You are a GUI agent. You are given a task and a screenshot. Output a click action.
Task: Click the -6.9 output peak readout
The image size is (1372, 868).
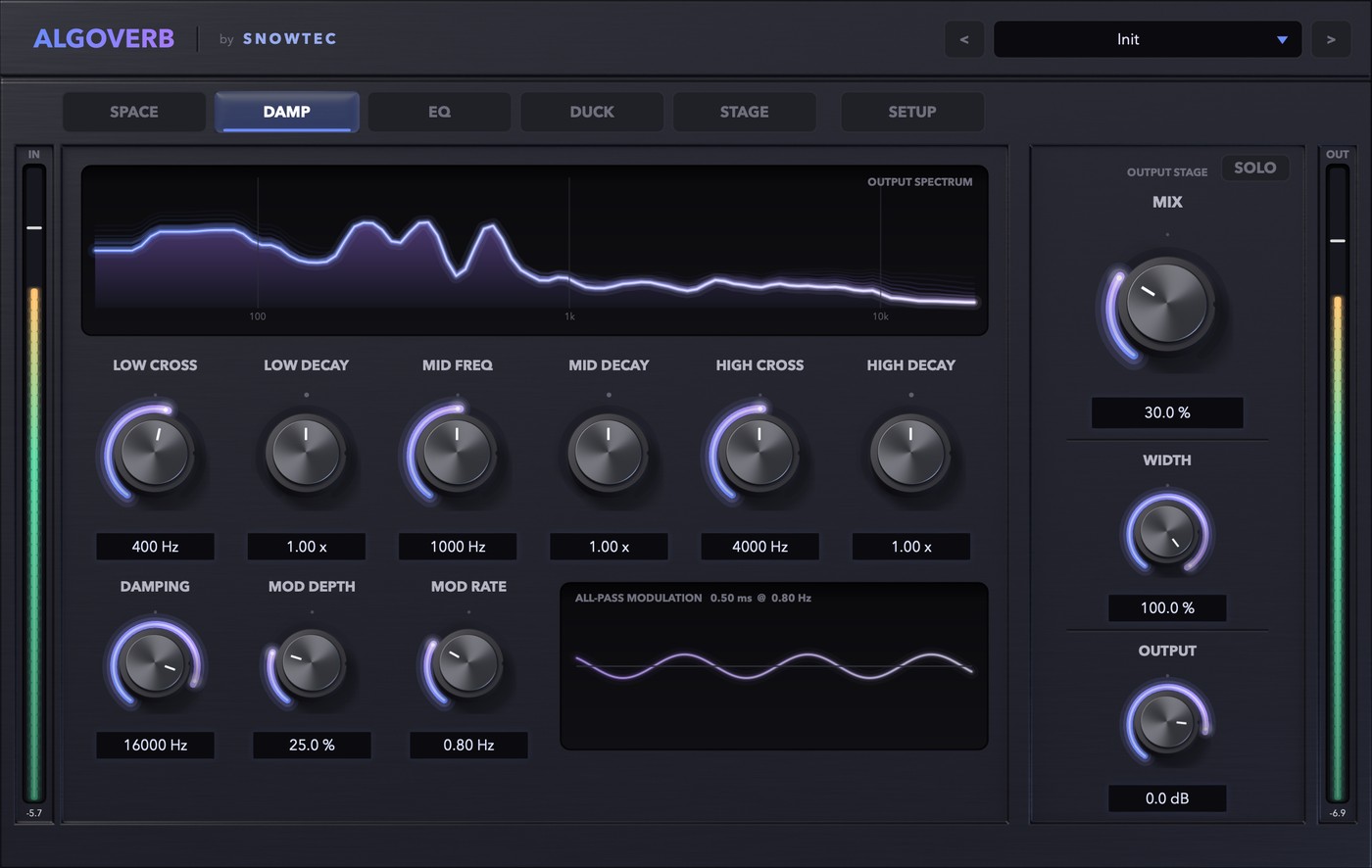(1337, 813)
